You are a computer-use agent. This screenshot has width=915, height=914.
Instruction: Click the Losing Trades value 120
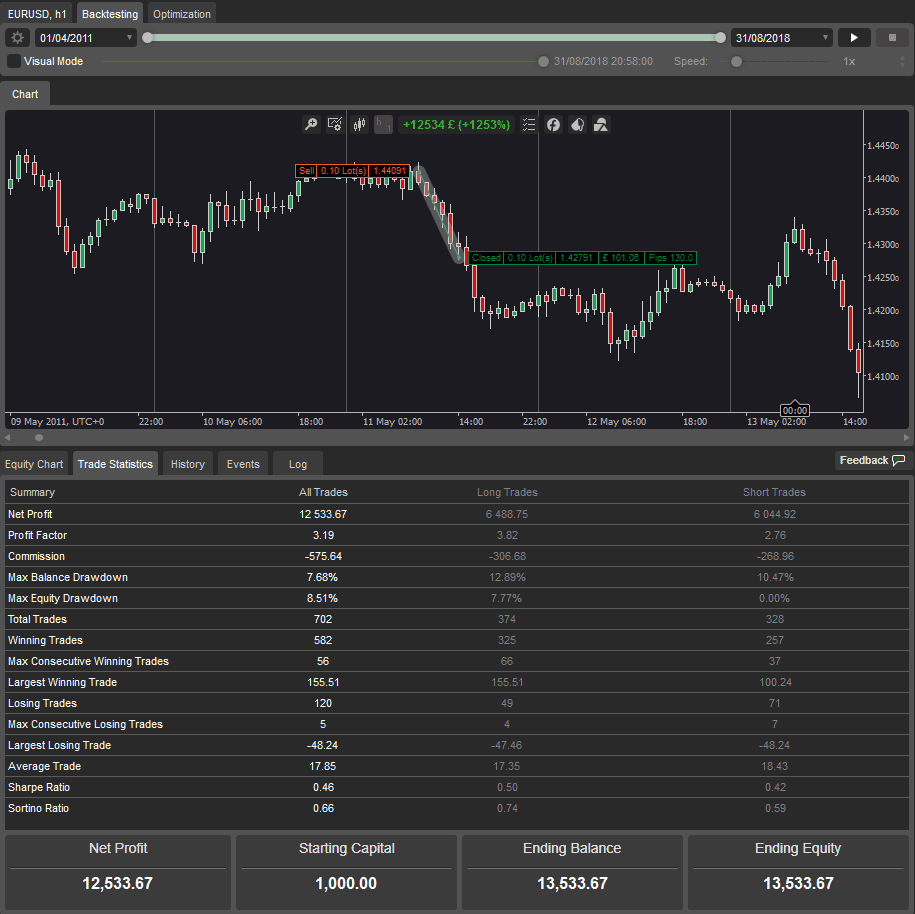323,703
